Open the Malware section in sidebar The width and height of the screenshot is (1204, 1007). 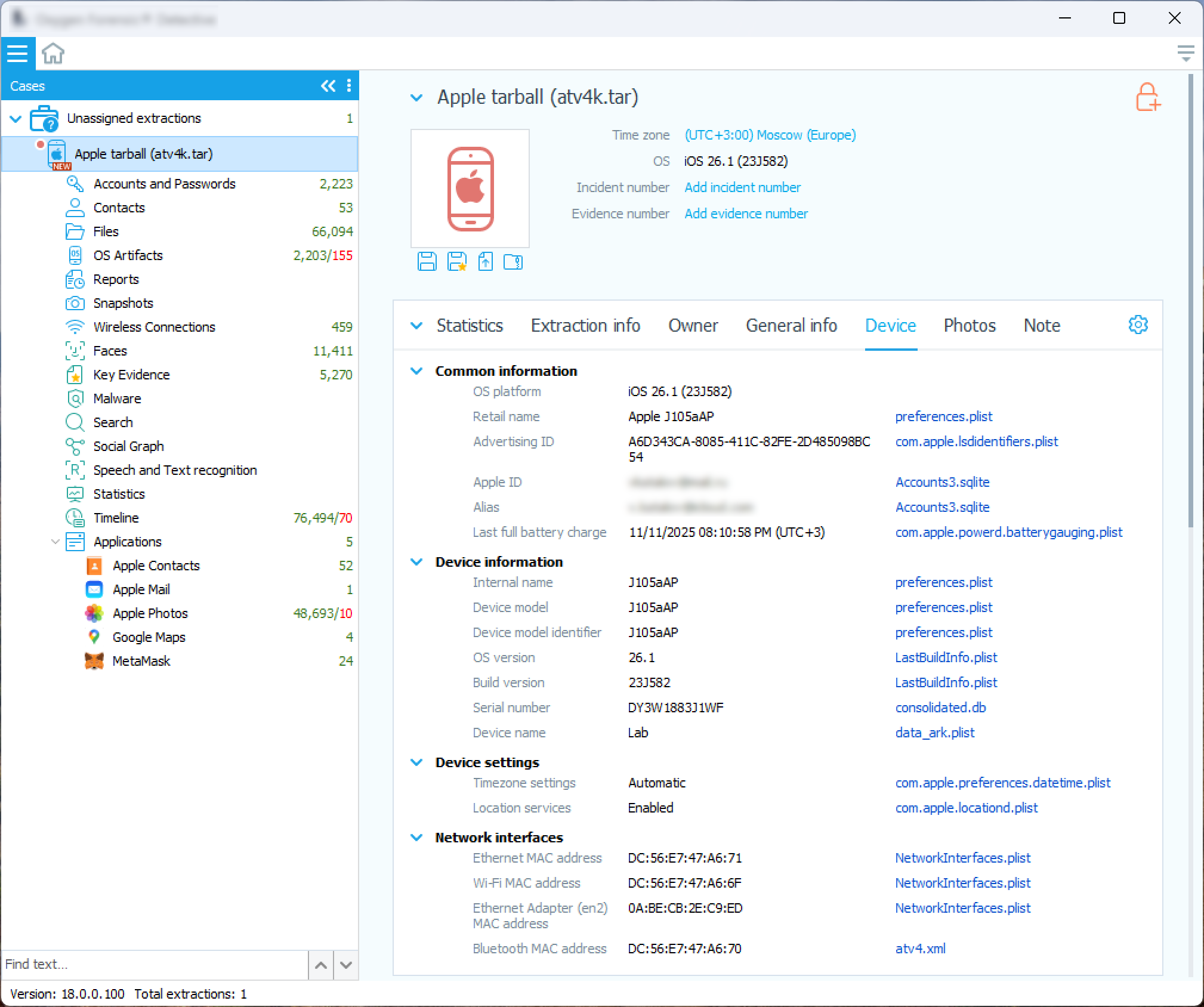(x=117, y=399)
